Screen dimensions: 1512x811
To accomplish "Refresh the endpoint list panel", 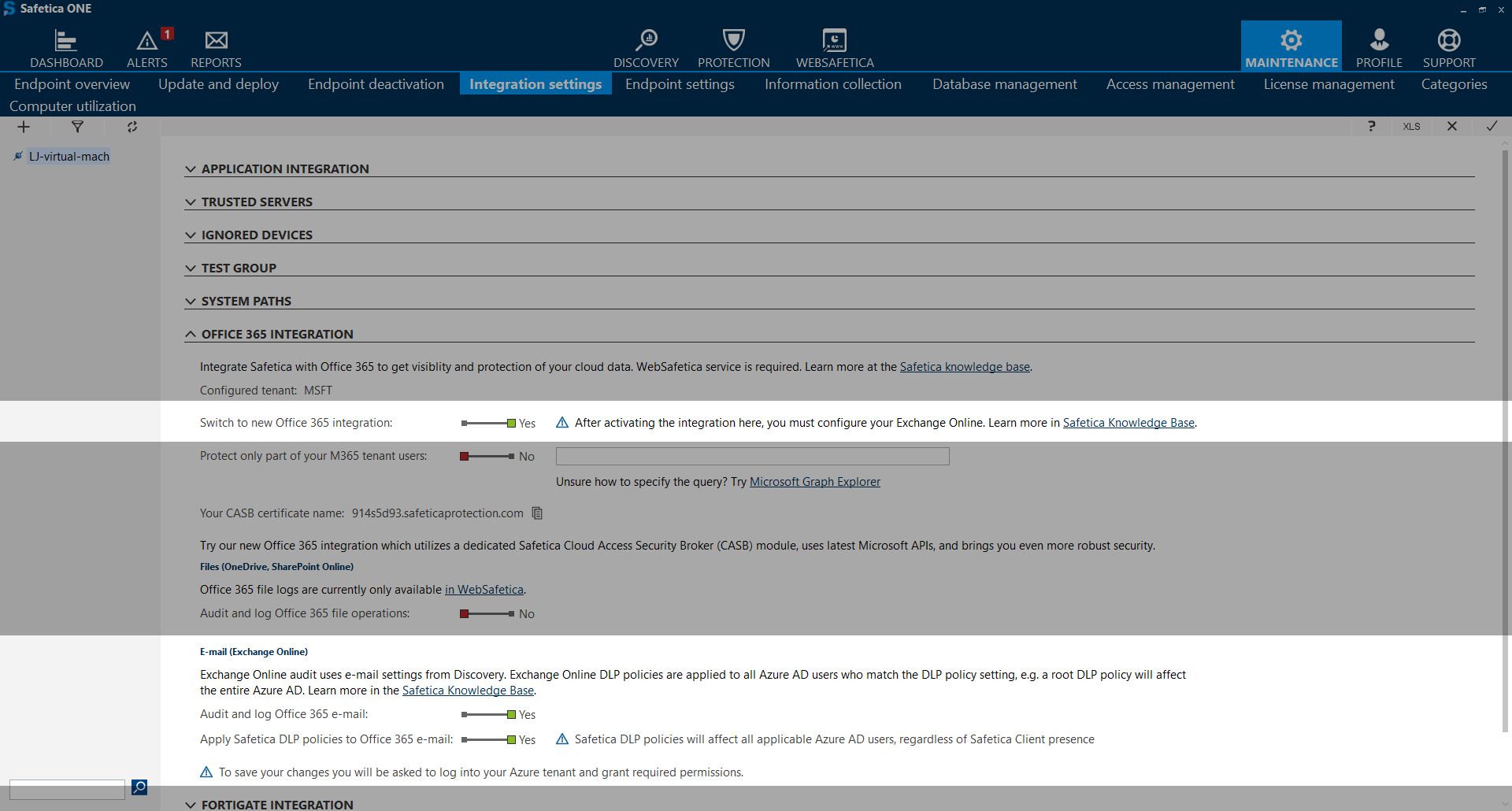I will [x=132, y=126].
